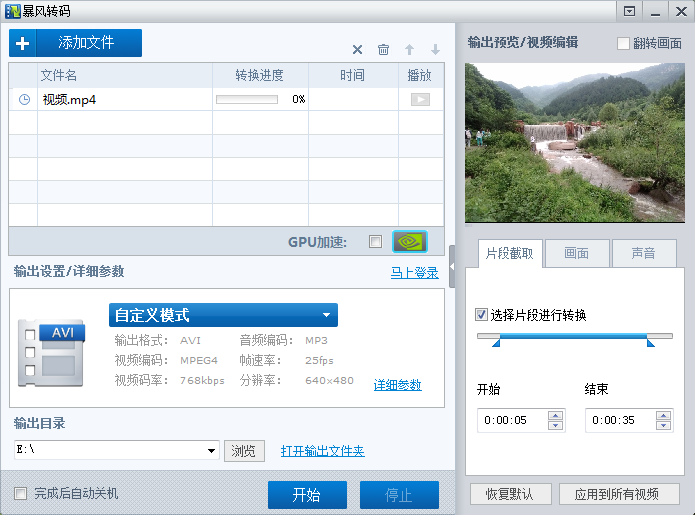Open the 自定义模式 dropdown
The image size is (695, 515).
pos(223,315)
